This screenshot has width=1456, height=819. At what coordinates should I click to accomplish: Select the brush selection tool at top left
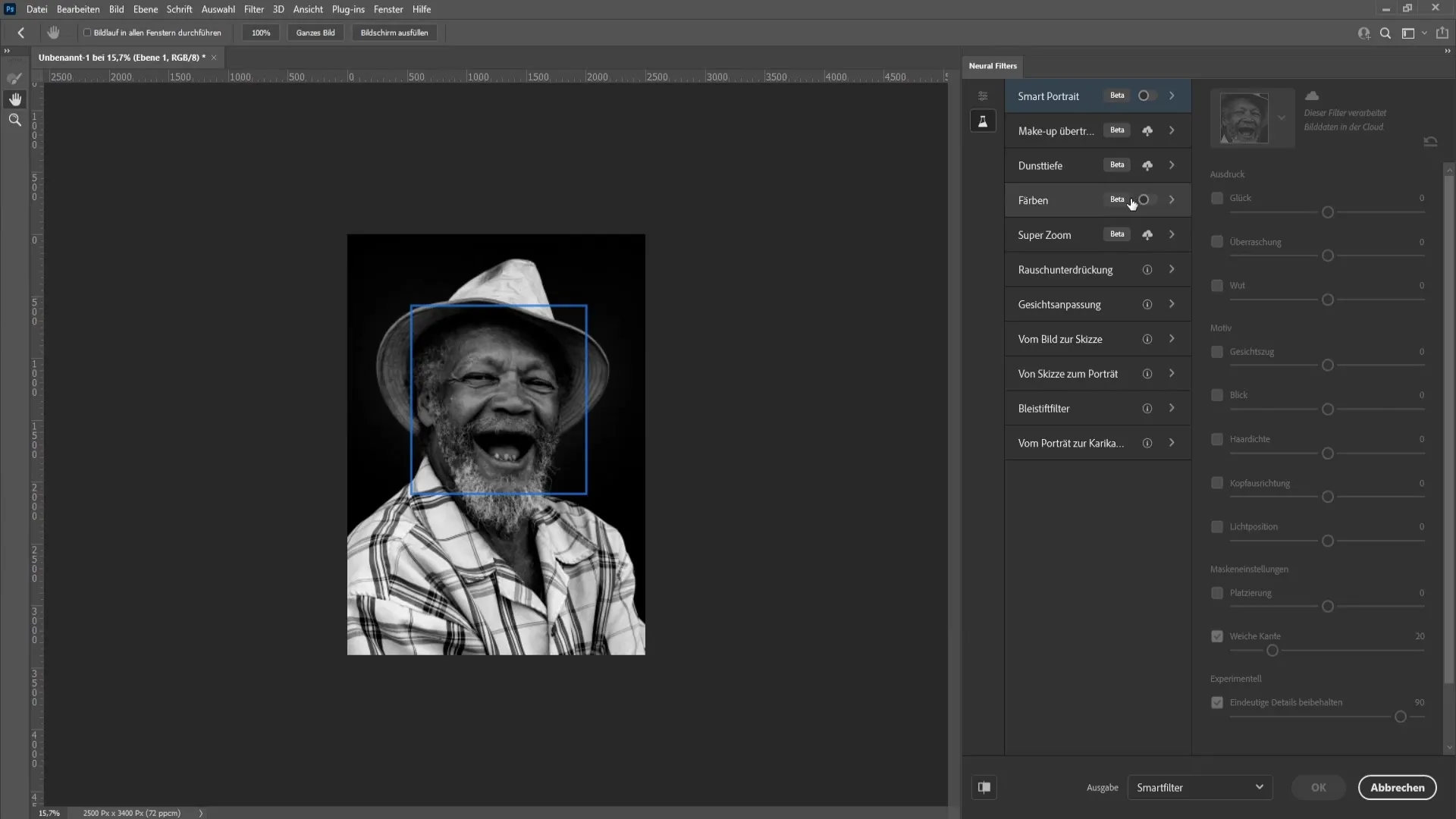(15, 78)
